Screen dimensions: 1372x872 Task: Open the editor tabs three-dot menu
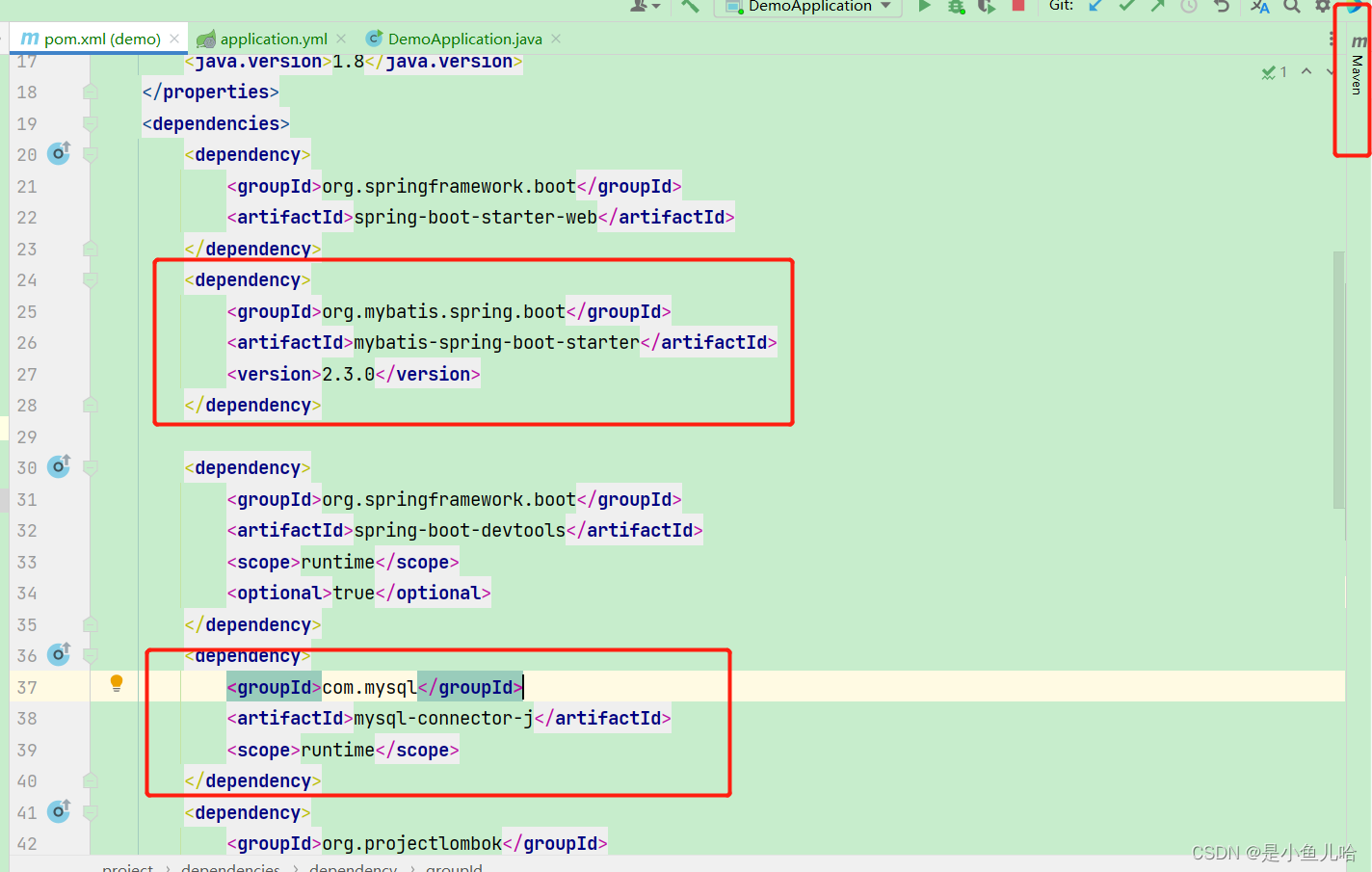1332,39
